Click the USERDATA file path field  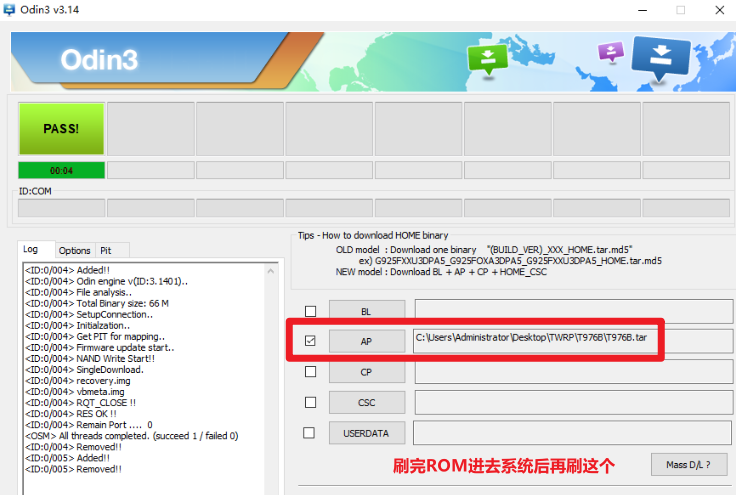tap(573, 433)
